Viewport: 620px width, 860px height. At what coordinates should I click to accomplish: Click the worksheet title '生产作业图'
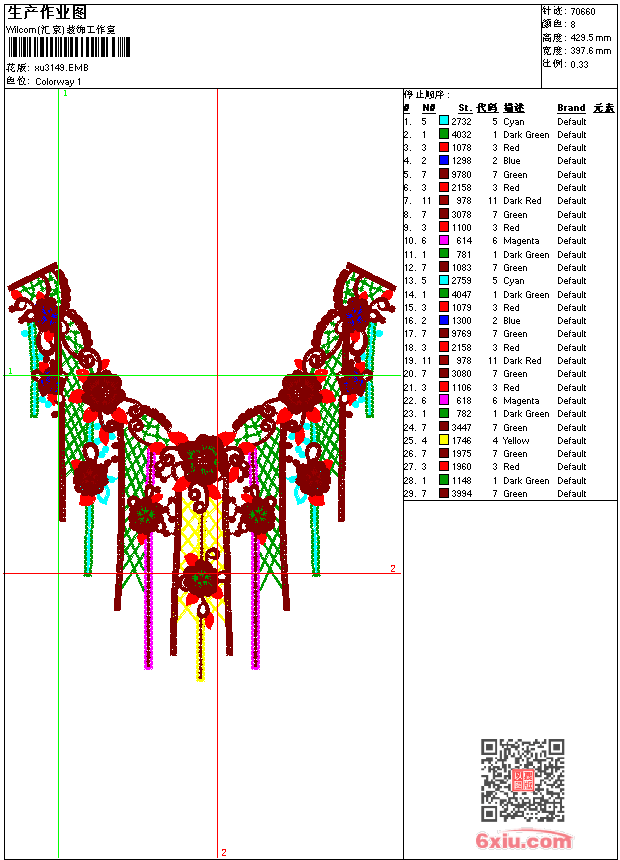[x=47, y=13]
